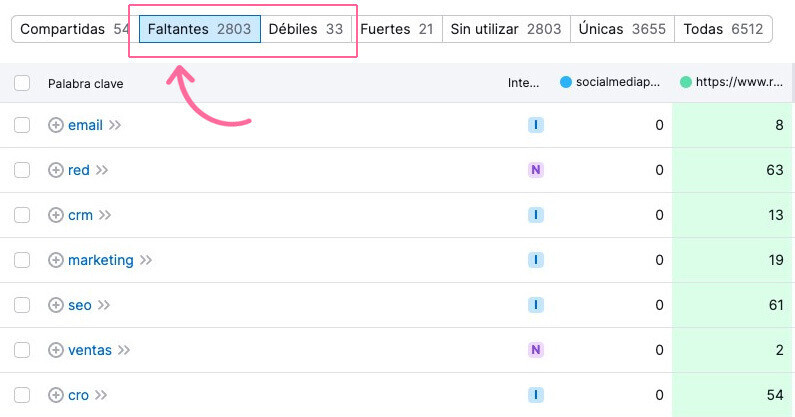Toggle the select-all checkbox in header
Screen dimensions: 795x417
point(22,83)
